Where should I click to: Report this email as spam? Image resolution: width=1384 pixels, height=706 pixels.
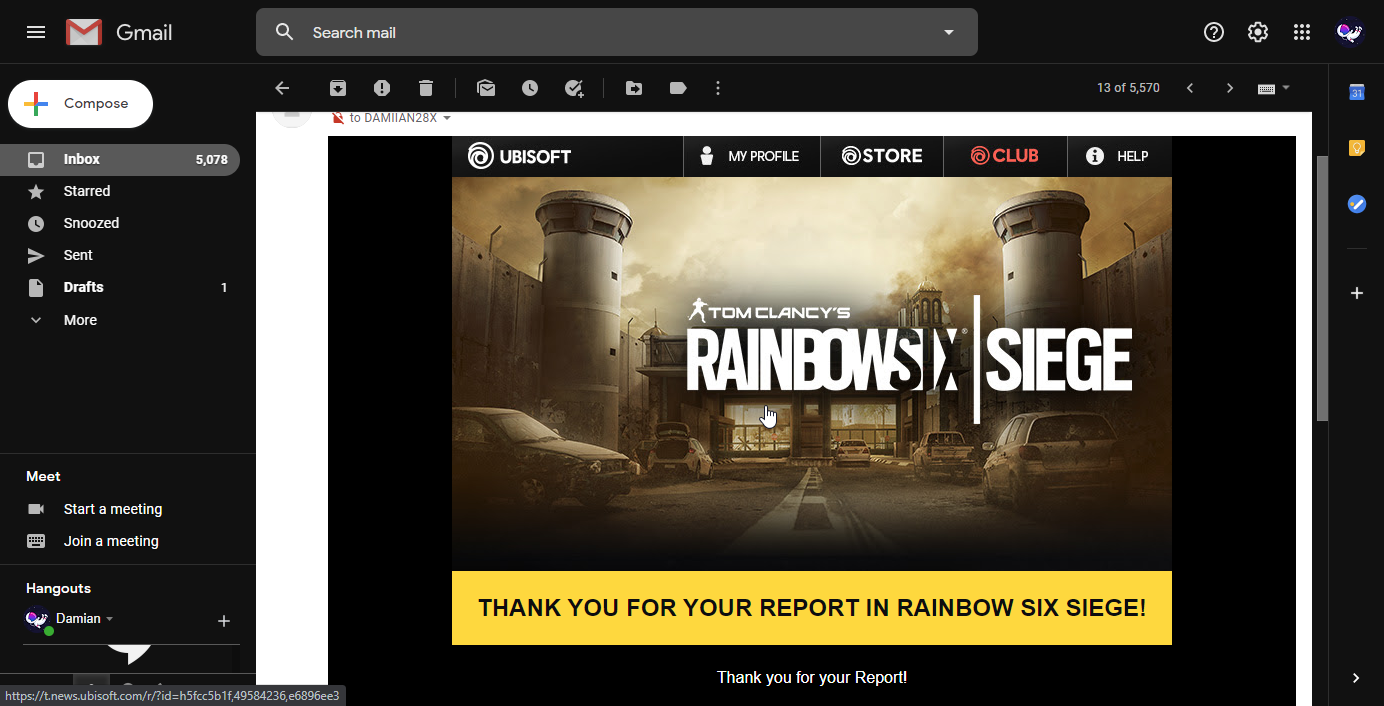[382, 88]
